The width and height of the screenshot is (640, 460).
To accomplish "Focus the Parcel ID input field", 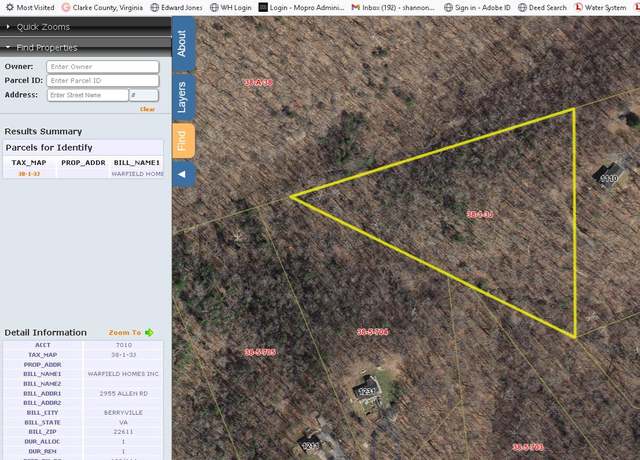I will 102,81.
